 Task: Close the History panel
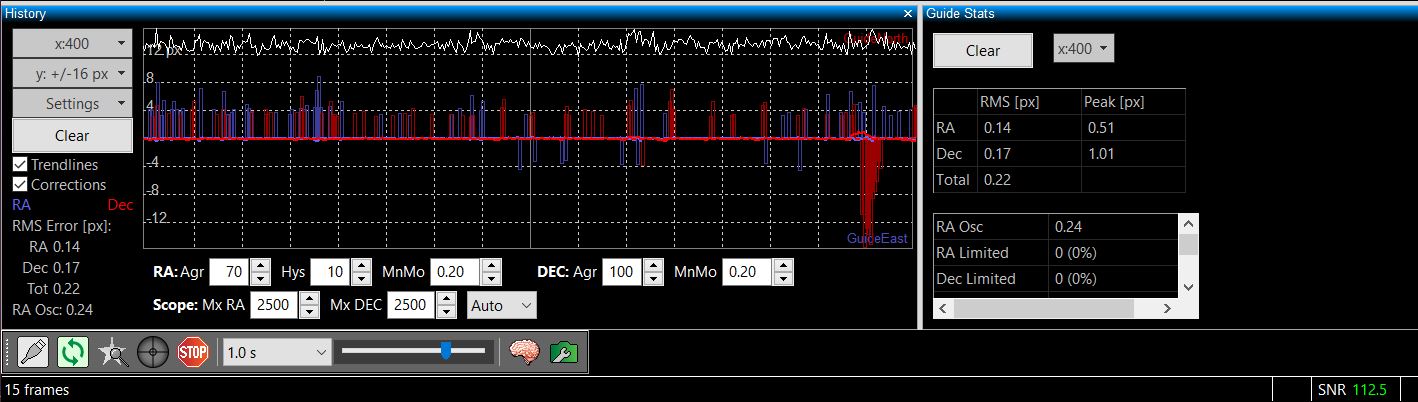click(x=907, y=13)
